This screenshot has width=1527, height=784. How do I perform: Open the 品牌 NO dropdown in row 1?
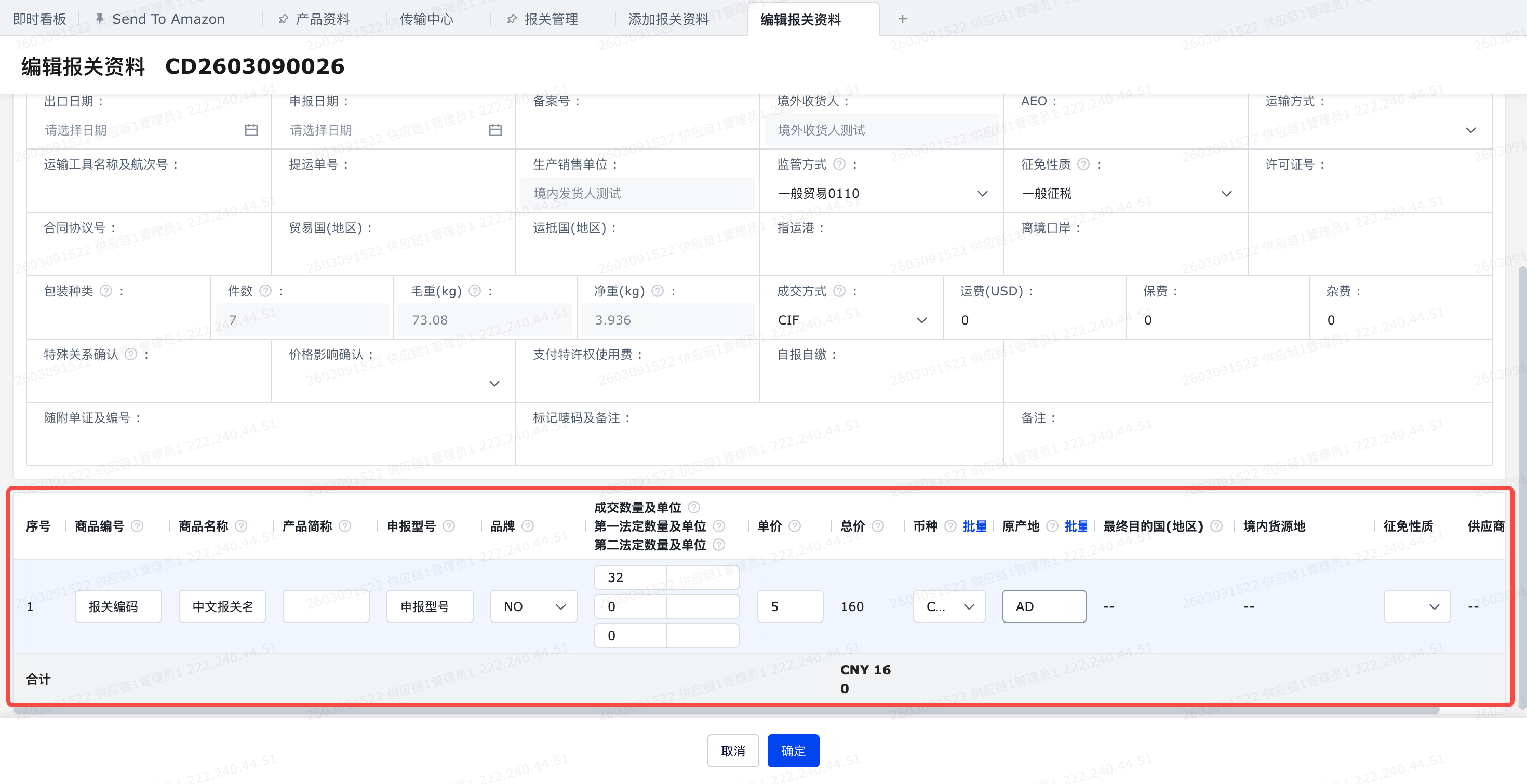pyautogui.click(x=533, y=606)
